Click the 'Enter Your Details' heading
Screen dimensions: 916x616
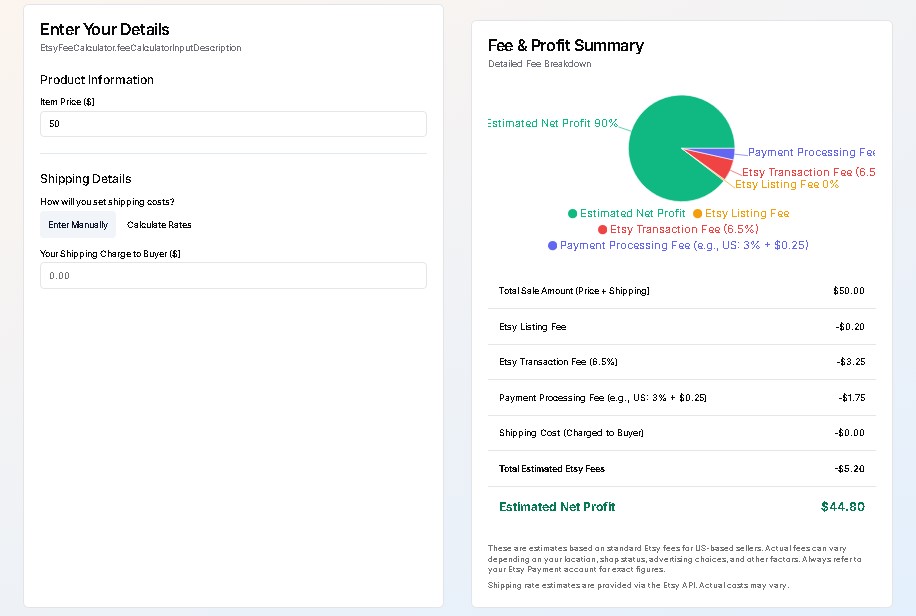[x=105, y=29]
